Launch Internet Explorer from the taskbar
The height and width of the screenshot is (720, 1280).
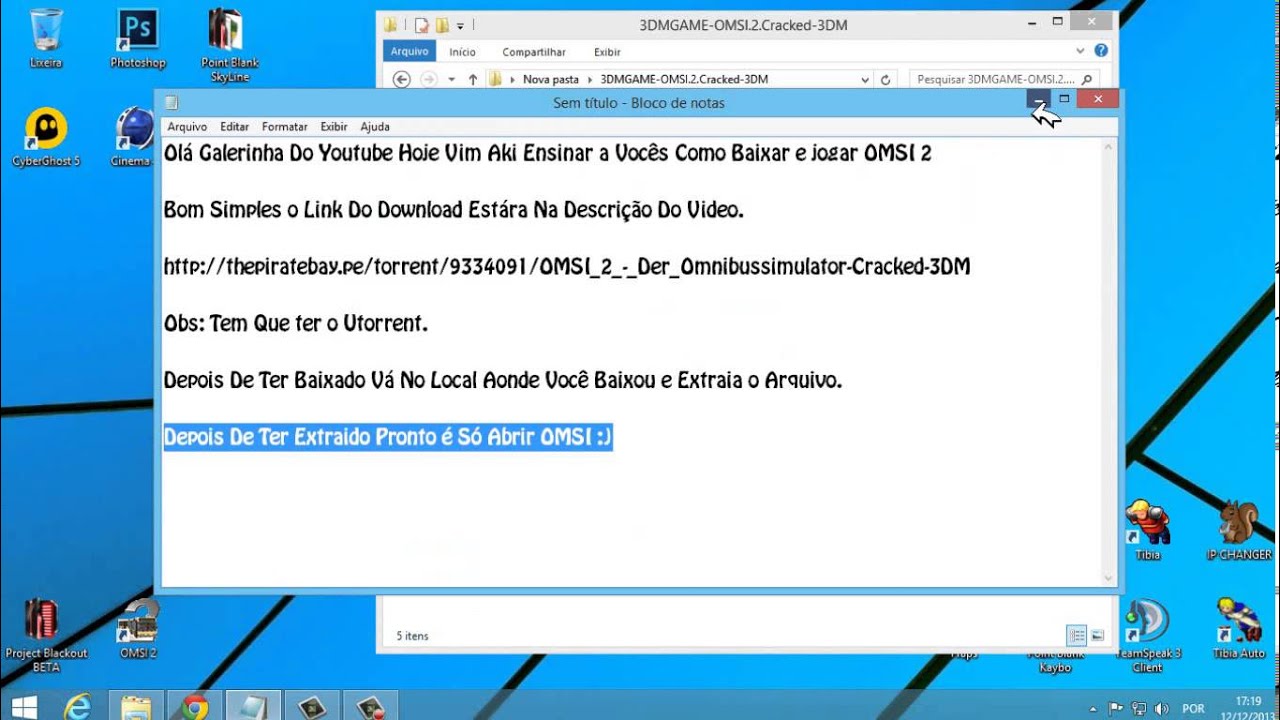point(78,707)
